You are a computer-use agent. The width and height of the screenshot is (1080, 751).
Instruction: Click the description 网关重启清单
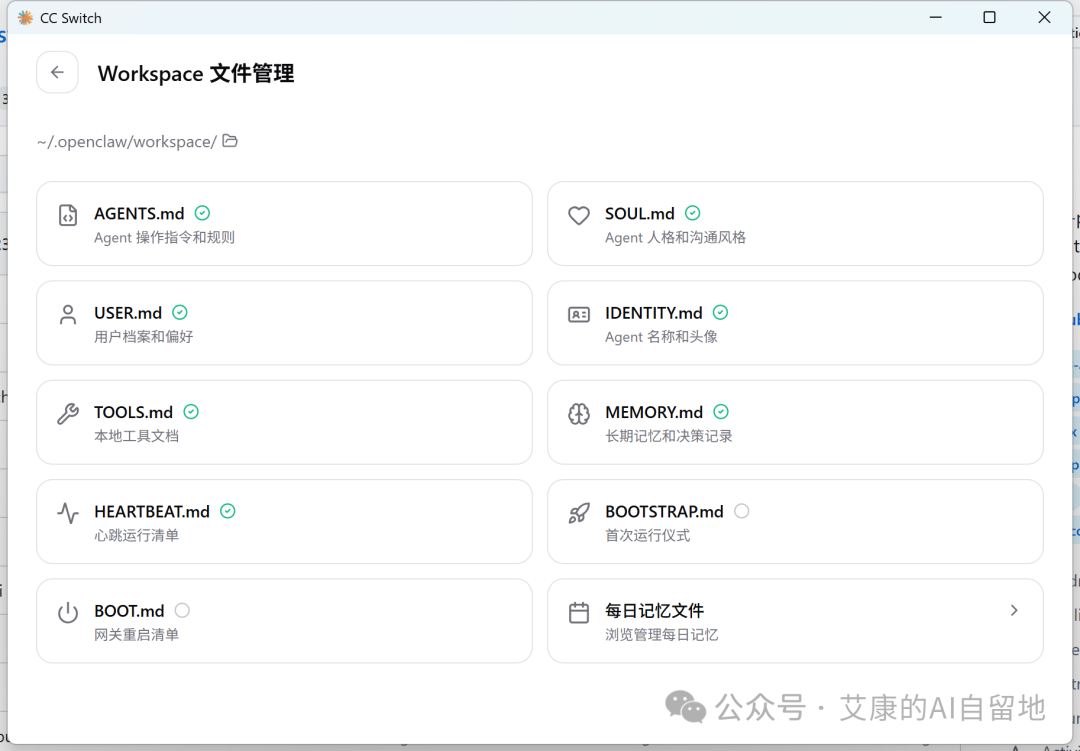pyautogui.click(x=136, y=635)
